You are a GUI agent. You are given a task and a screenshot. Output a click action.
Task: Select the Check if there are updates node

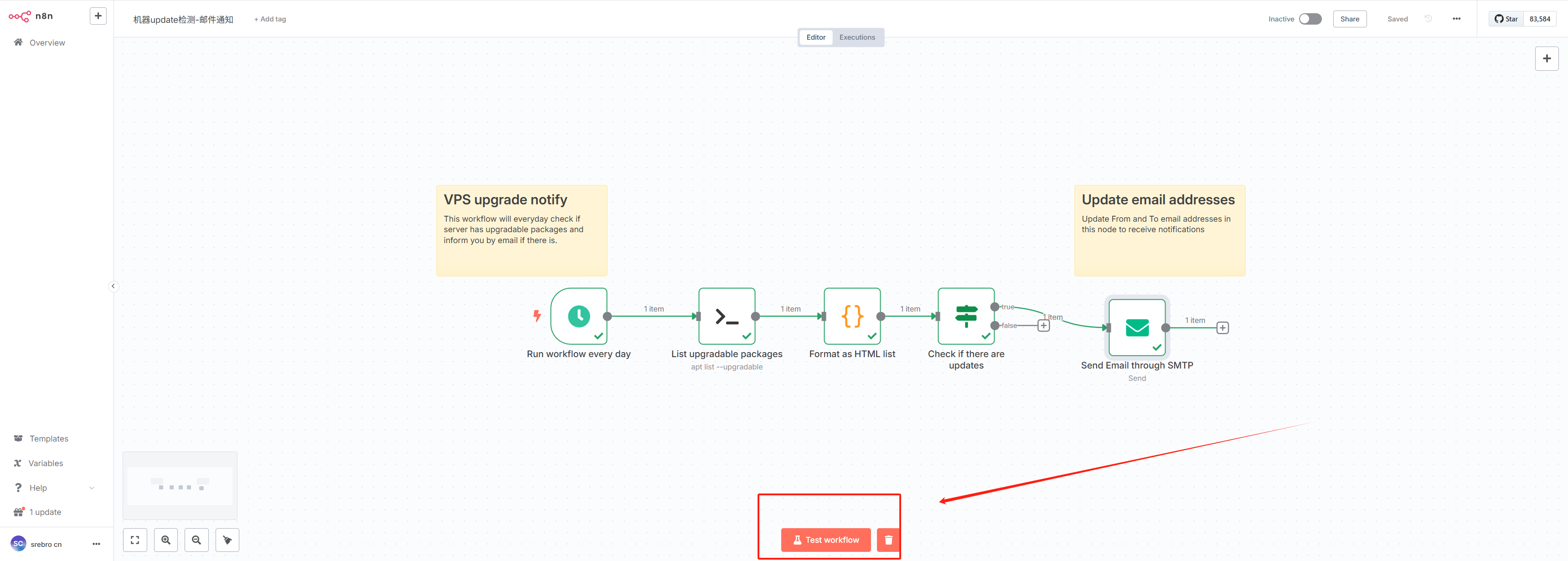965,316
